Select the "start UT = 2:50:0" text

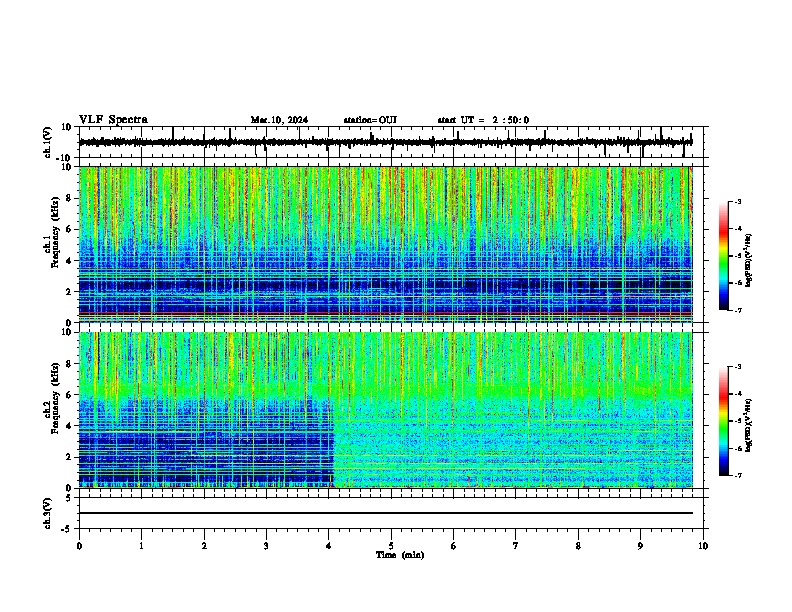click(483, 120)
